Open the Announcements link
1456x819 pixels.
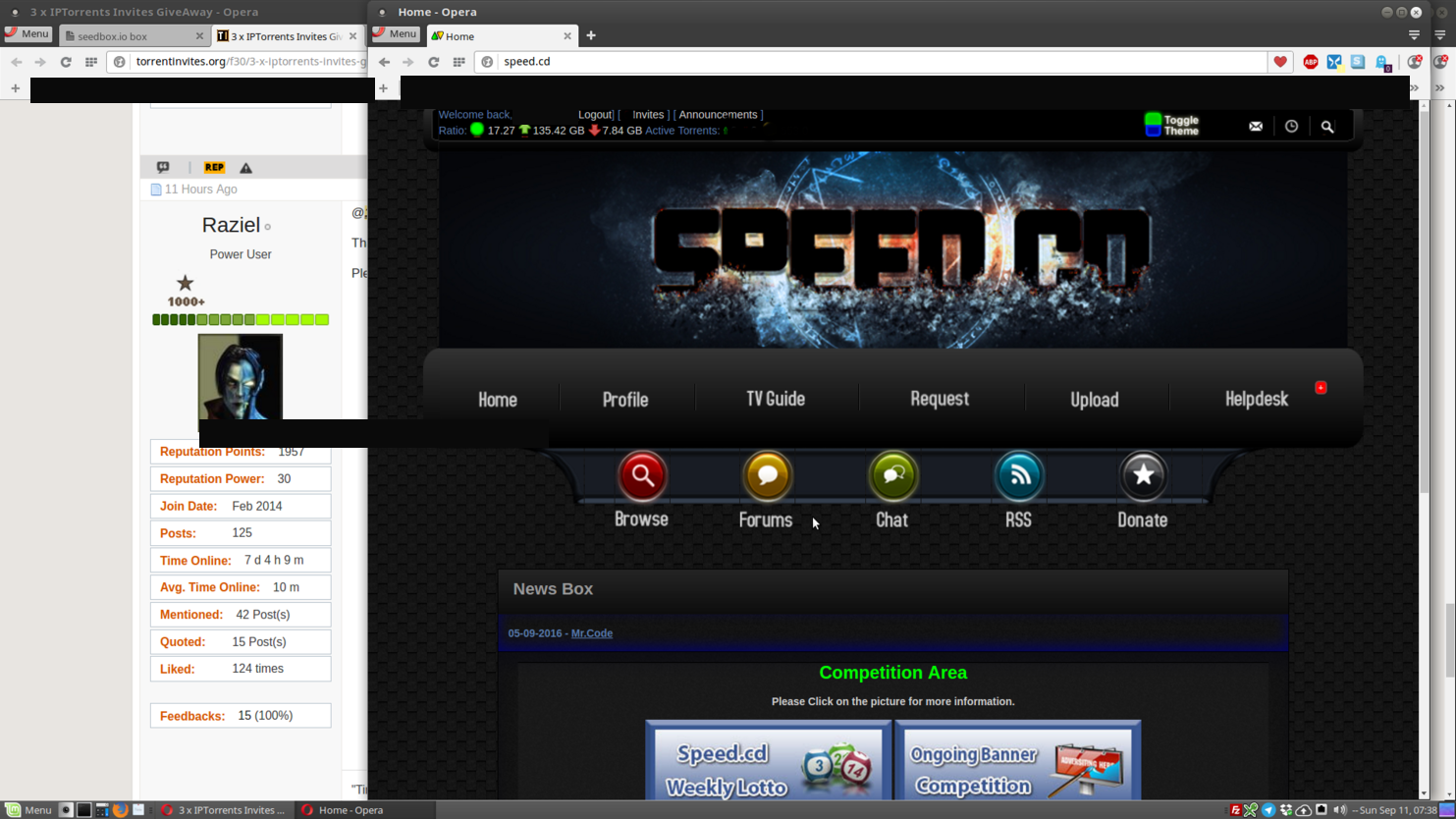coord(718,115)
